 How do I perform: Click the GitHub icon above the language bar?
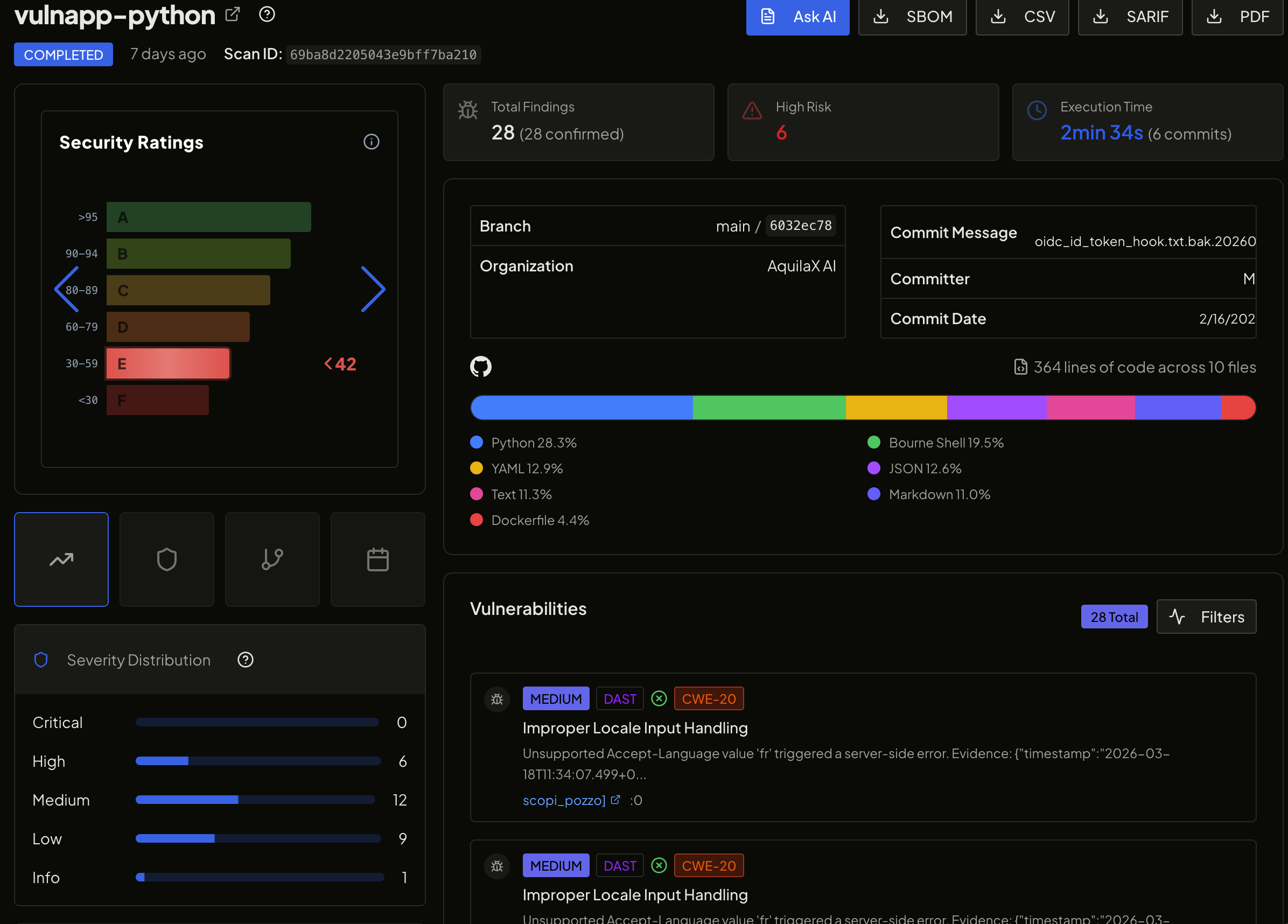(x=481, y=367)
